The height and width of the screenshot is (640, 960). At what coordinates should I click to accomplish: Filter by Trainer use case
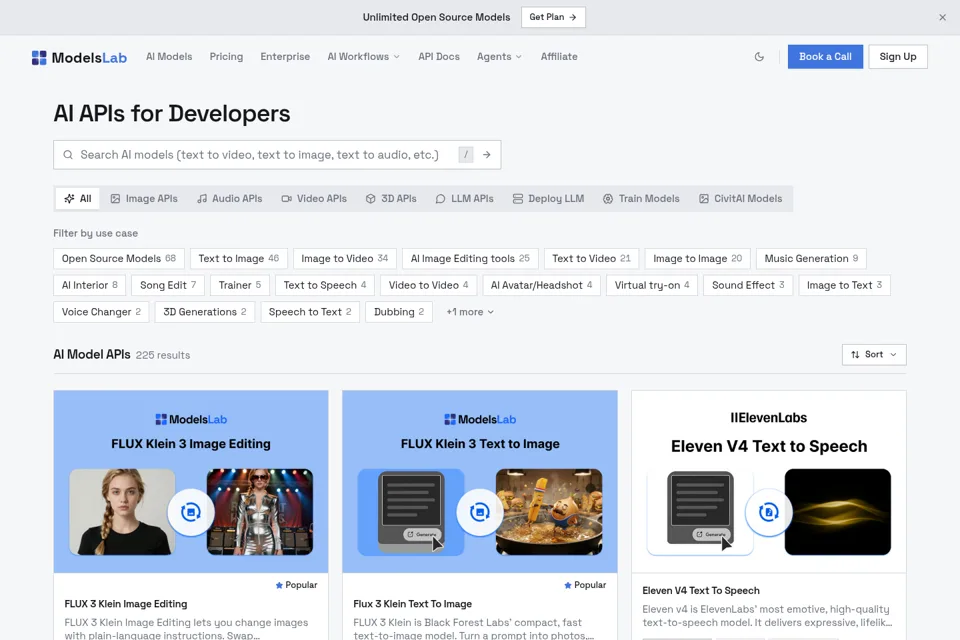[x=240, y=285]
